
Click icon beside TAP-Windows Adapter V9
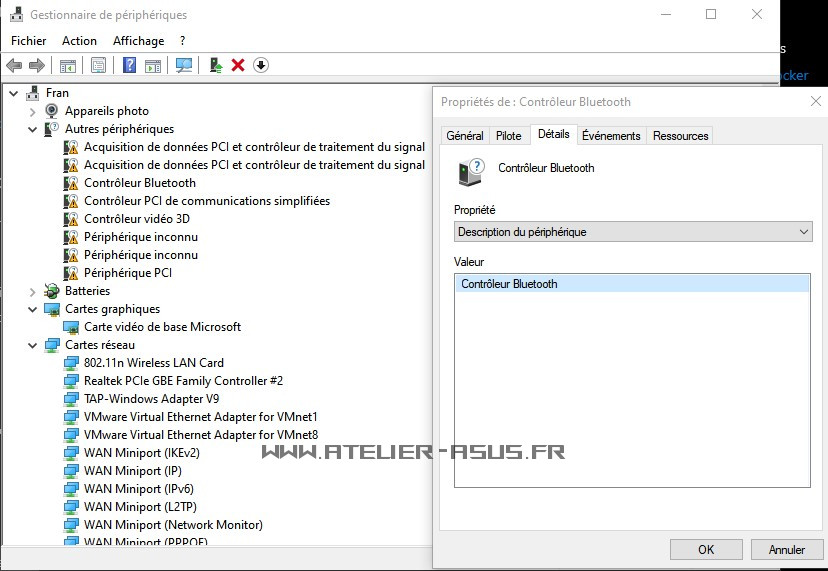click(71, 399)
